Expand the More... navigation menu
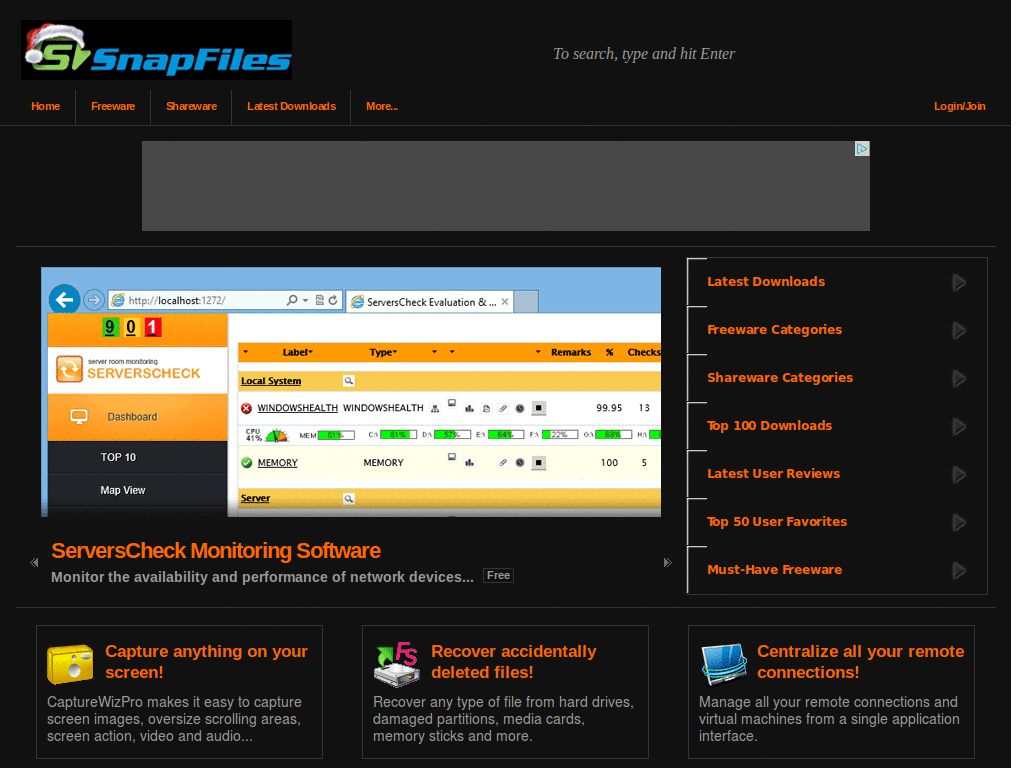This screenshot has height=768, width=1024. point(382,106)
